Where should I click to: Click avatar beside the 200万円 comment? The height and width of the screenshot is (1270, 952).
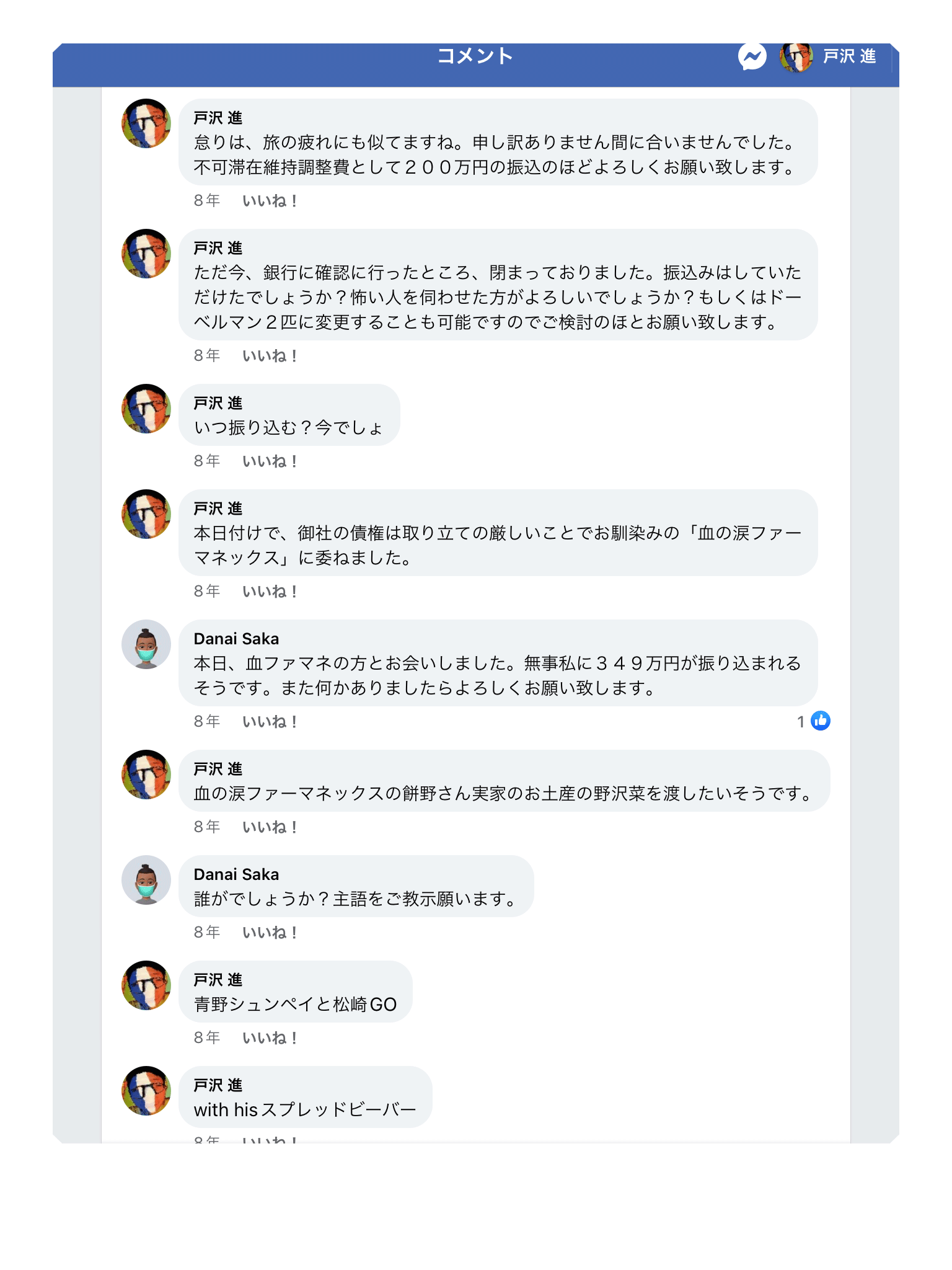[x=146, y=123]
